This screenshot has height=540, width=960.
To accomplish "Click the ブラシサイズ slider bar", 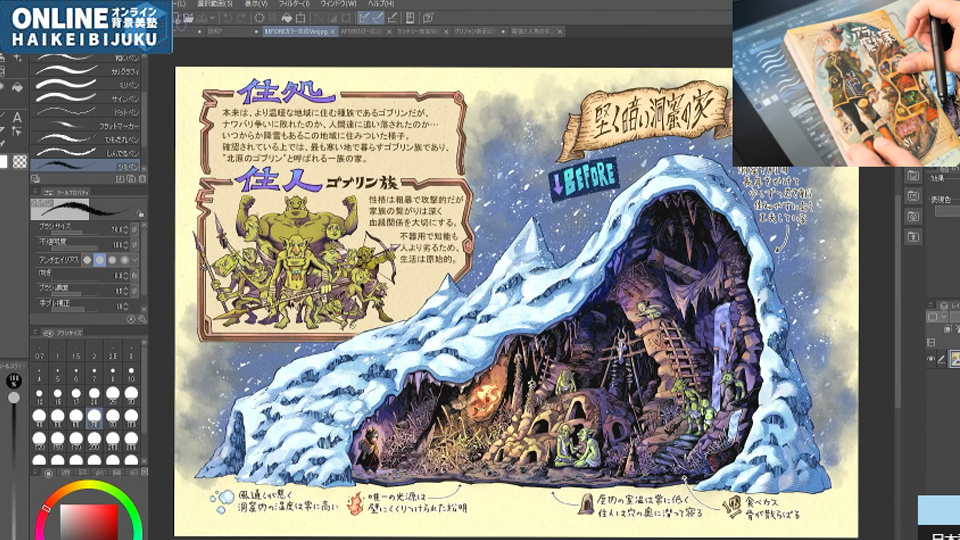I will coord(75,233).
